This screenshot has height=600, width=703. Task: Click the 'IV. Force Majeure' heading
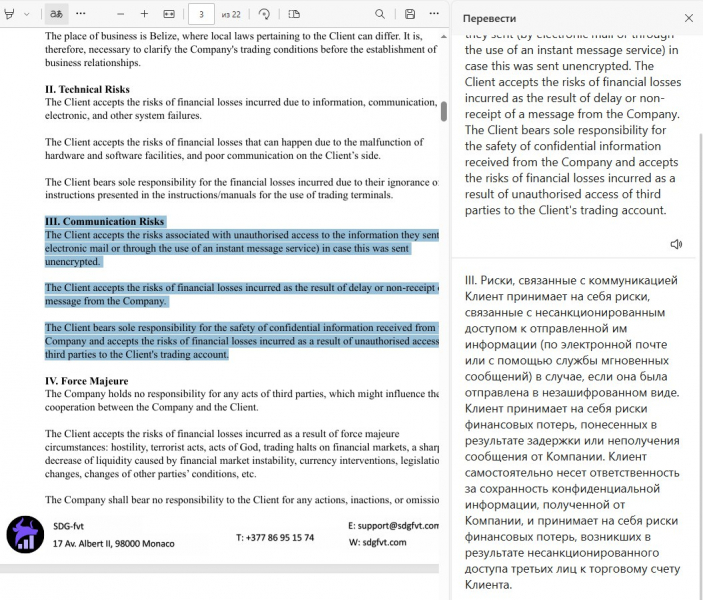(x=87, y=381)
